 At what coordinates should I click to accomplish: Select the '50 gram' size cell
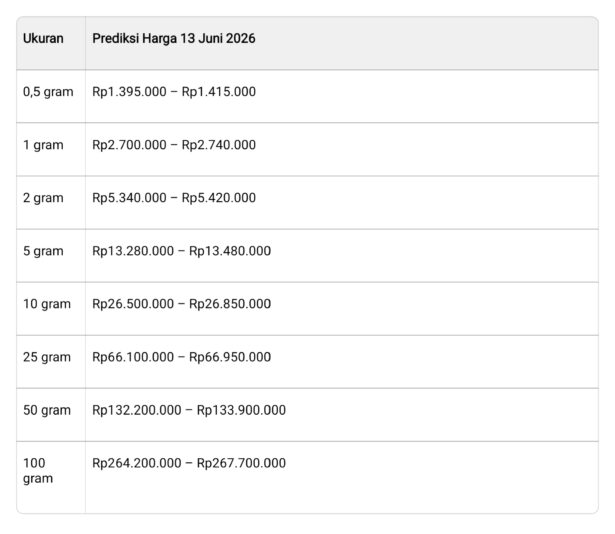pyautogui.click(x=51, y=415)
